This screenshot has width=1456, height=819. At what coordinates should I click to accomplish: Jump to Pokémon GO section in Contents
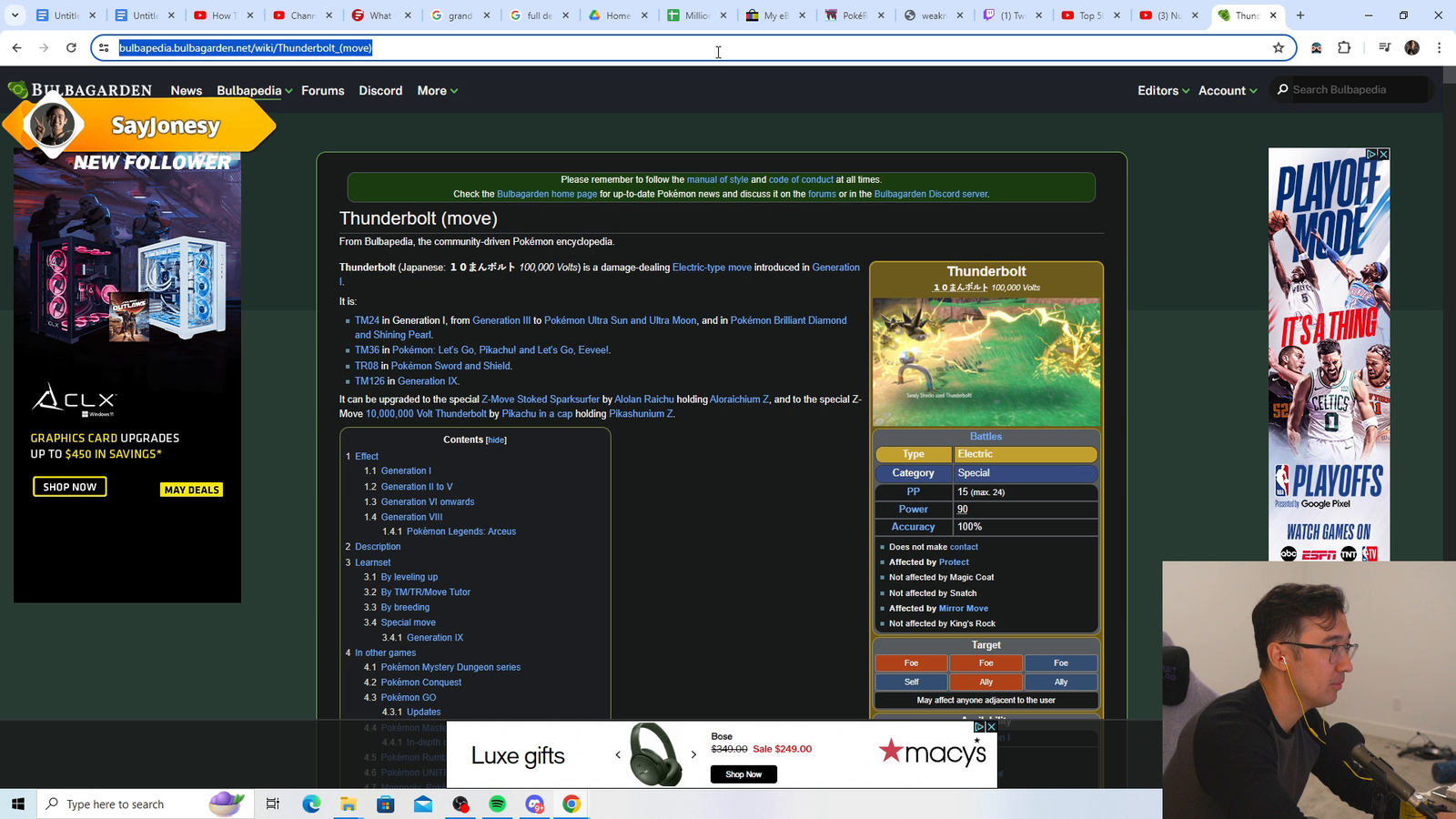pyautogui.click(x=409, y=697)
